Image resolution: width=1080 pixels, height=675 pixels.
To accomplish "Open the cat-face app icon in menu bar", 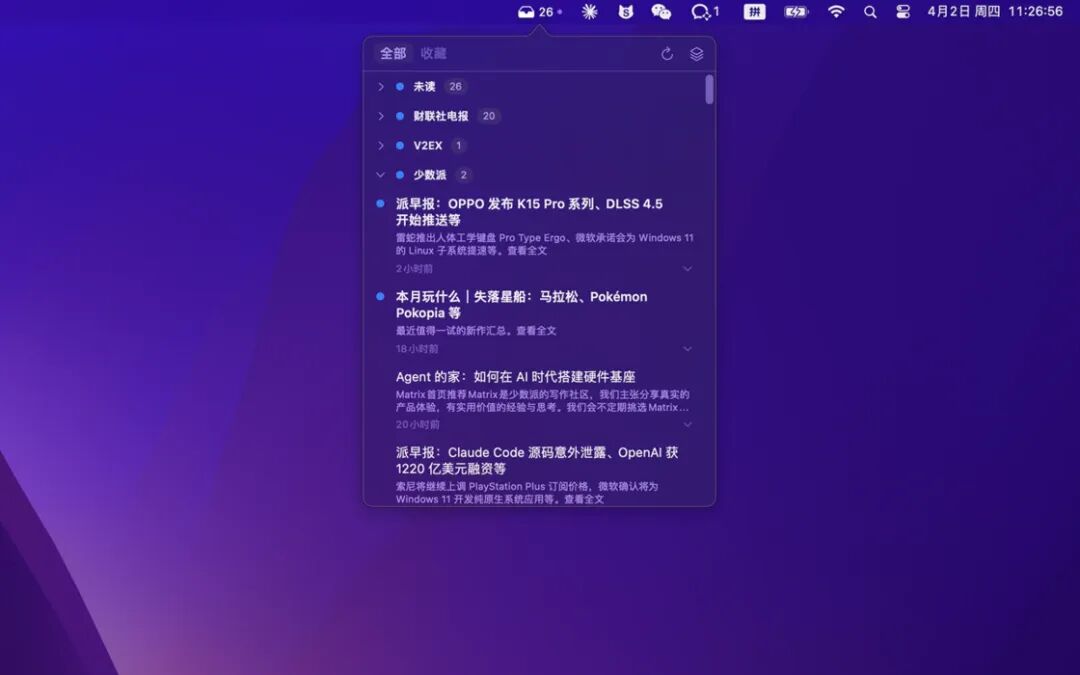I will (625, 12).
